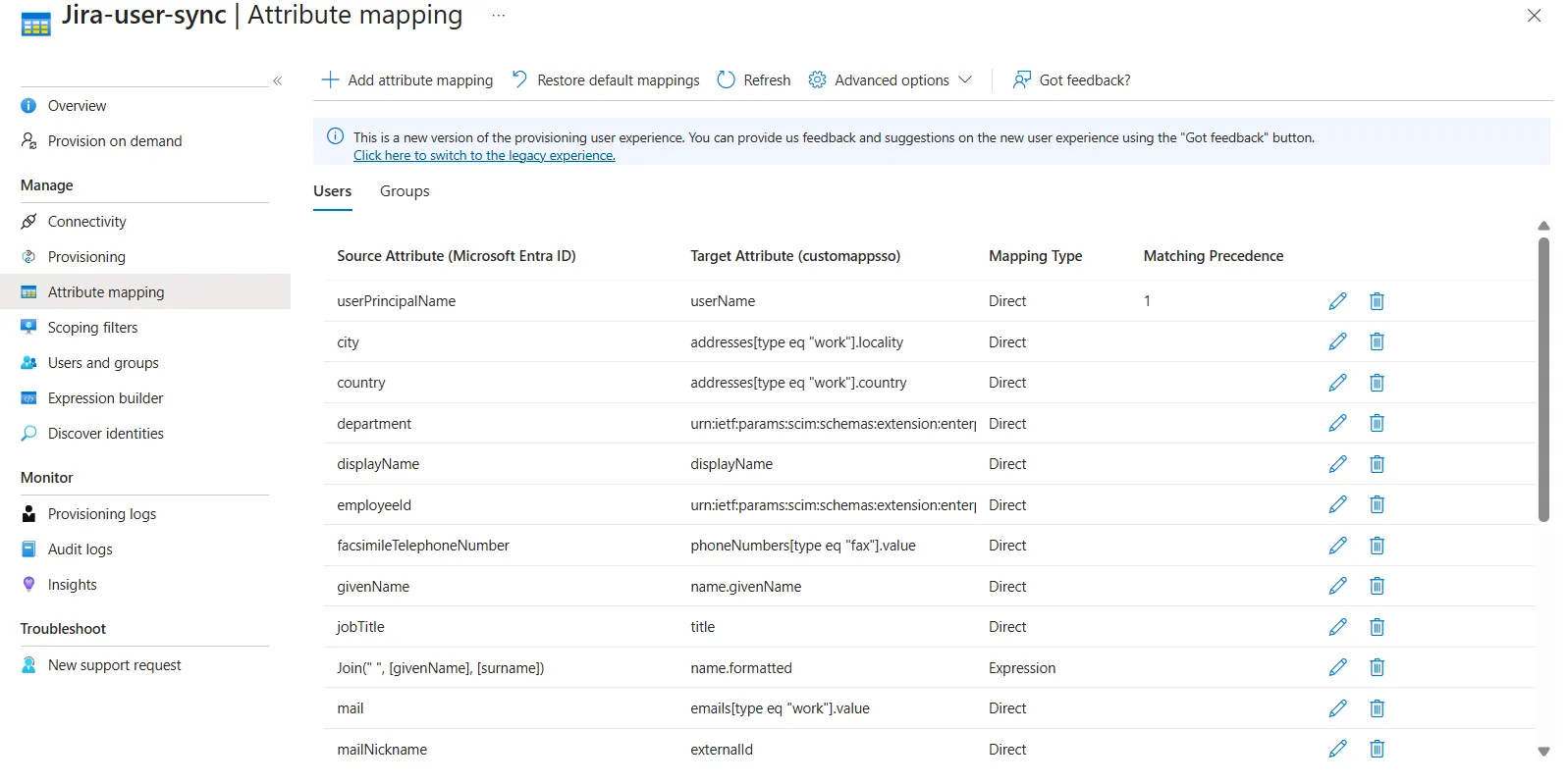Delete the givenName attribute mapping
The width and height of the screenshot is (1568, 784).
(x=1377, y=586)
